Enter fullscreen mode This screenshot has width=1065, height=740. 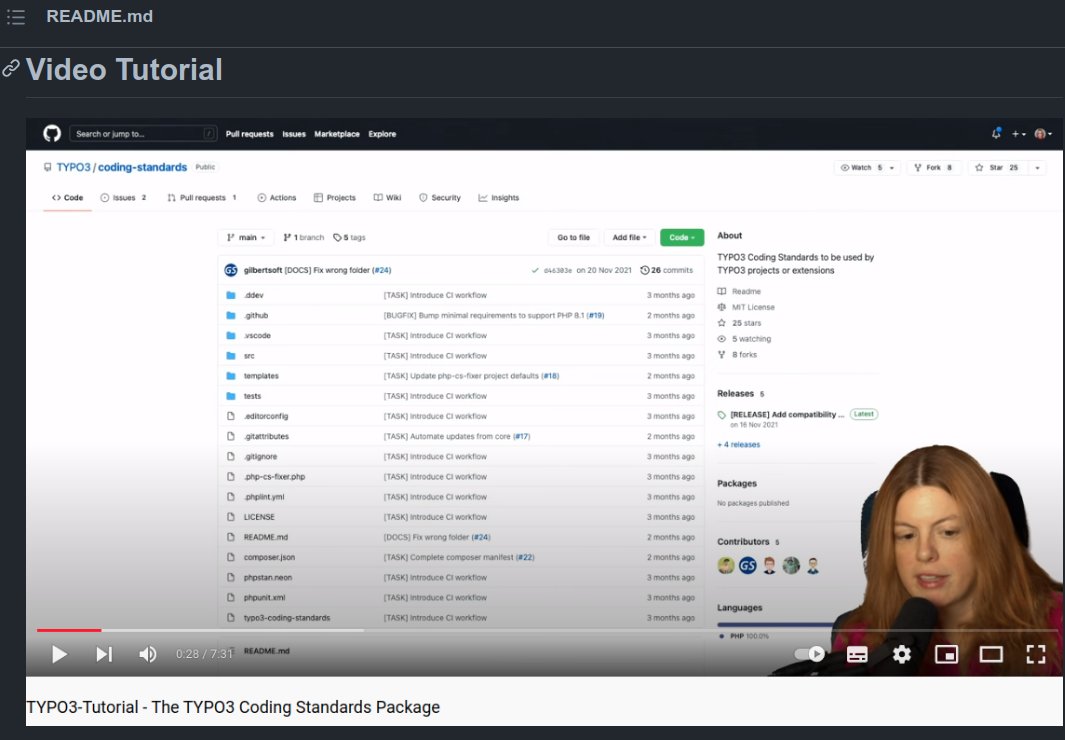[x=1035, y=654]
